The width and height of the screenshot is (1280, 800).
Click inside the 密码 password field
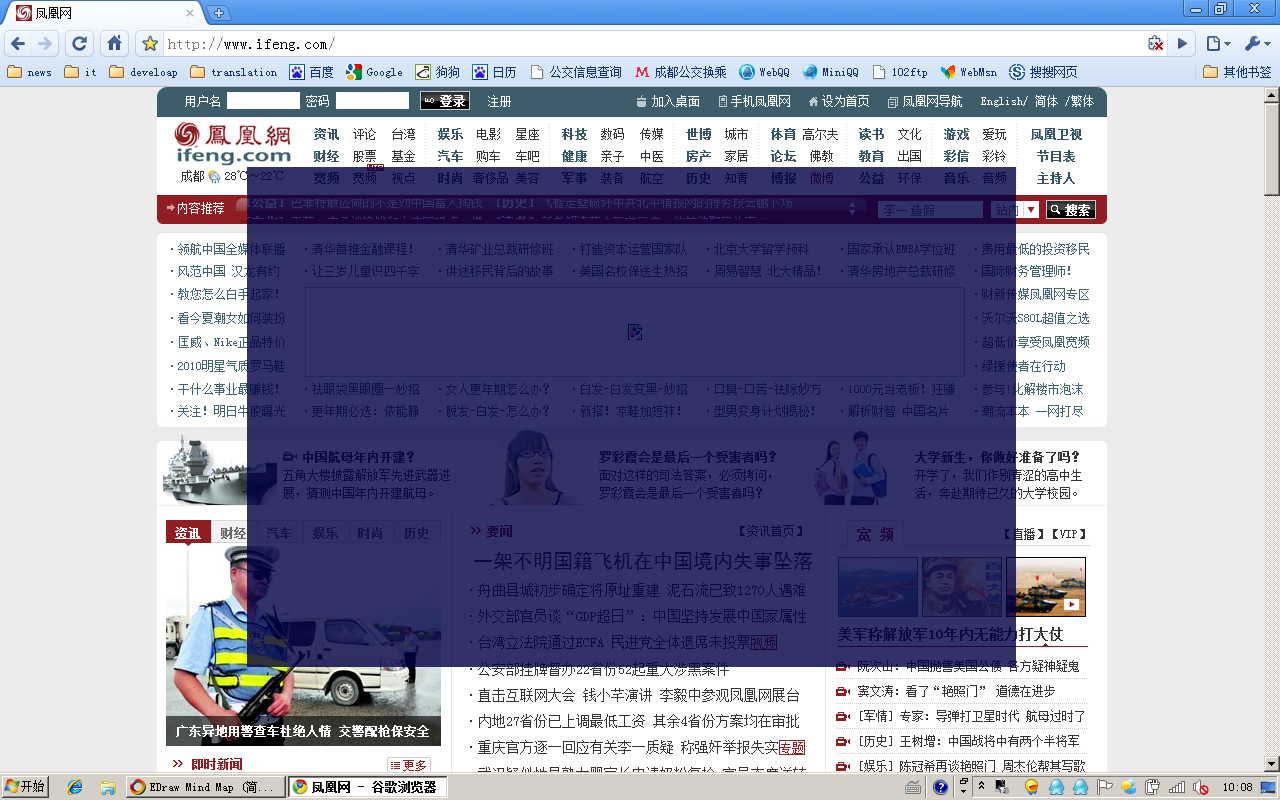(372, 101)
